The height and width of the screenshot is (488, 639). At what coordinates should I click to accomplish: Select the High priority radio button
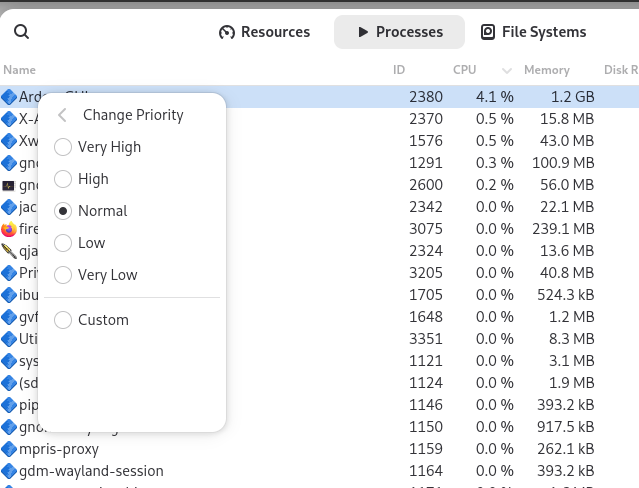pos(63,179)
